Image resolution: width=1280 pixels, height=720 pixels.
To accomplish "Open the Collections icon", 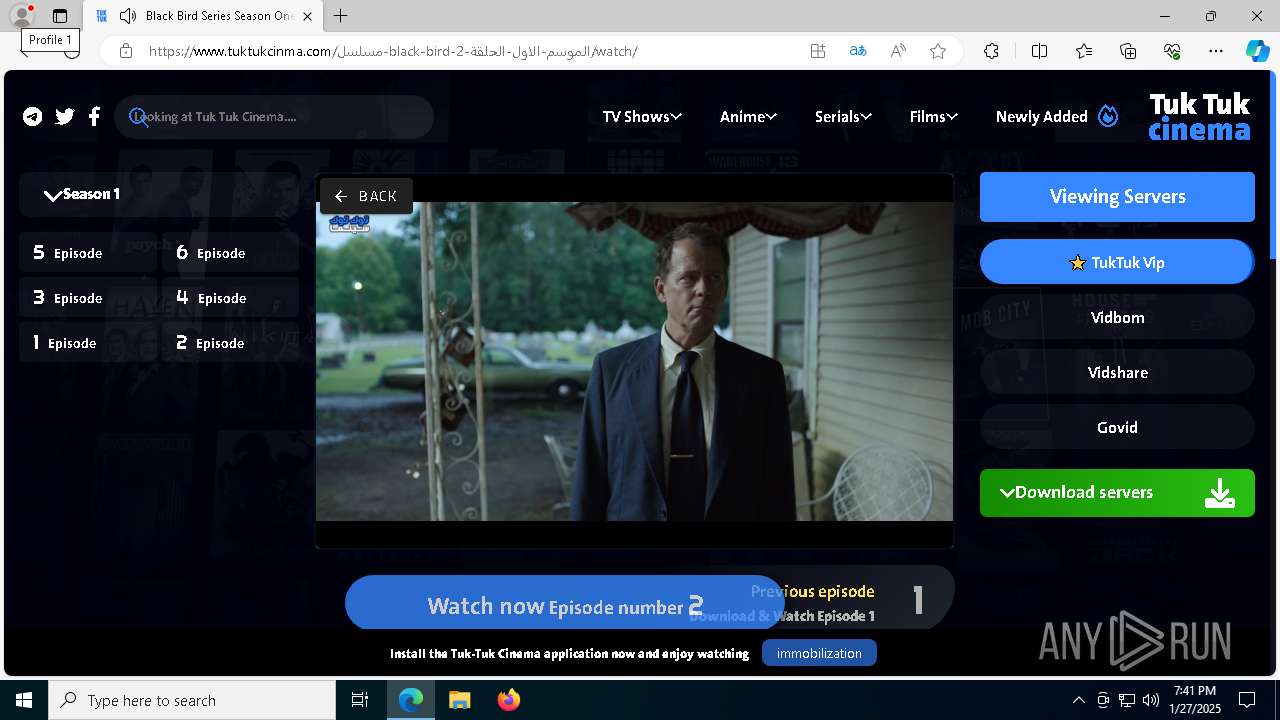I will point(1128,51).
